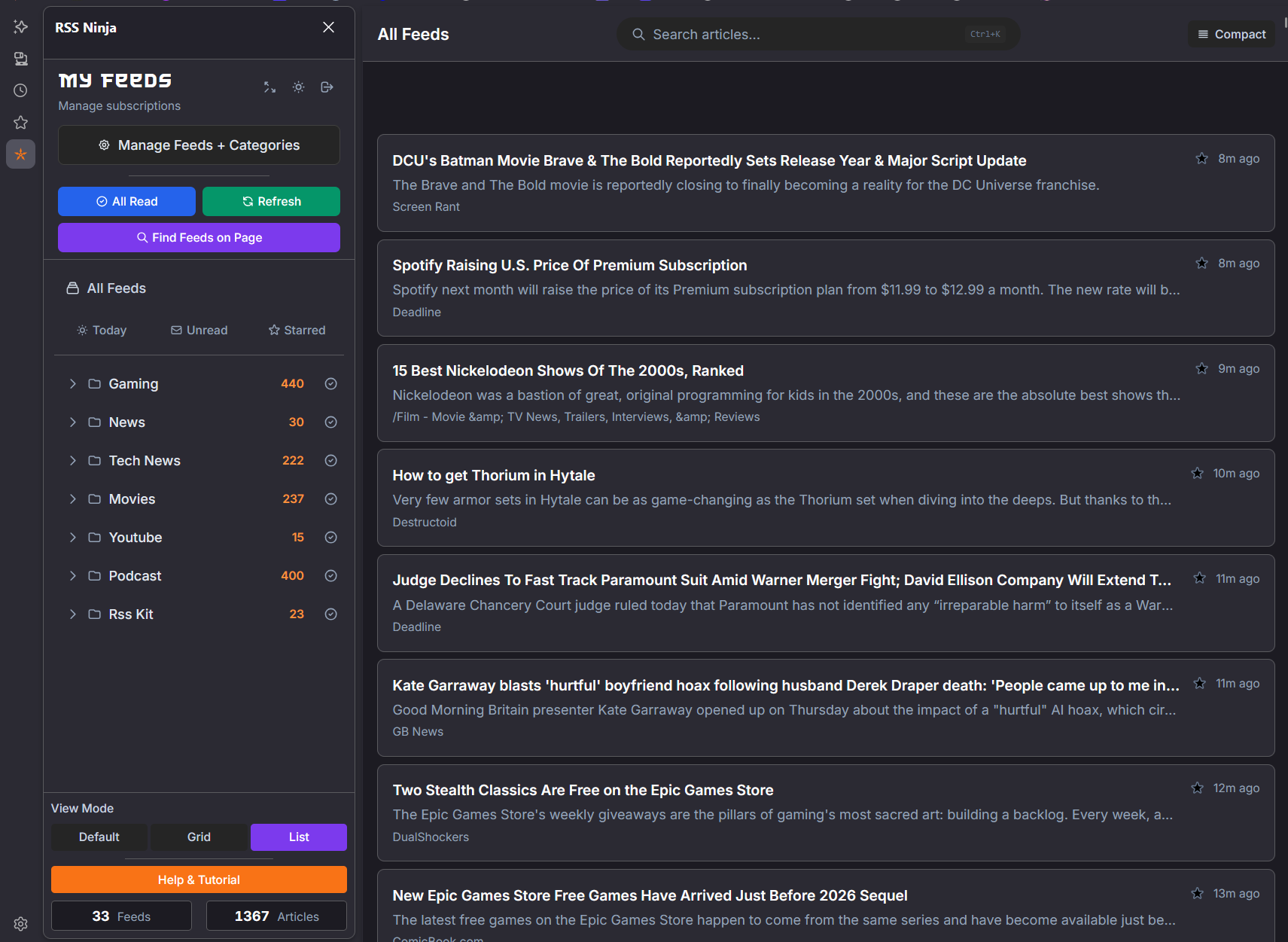Open the sparkles icon in the left sidebar
The width and height of the screenshot is (1288, 942).
point(20,26)
